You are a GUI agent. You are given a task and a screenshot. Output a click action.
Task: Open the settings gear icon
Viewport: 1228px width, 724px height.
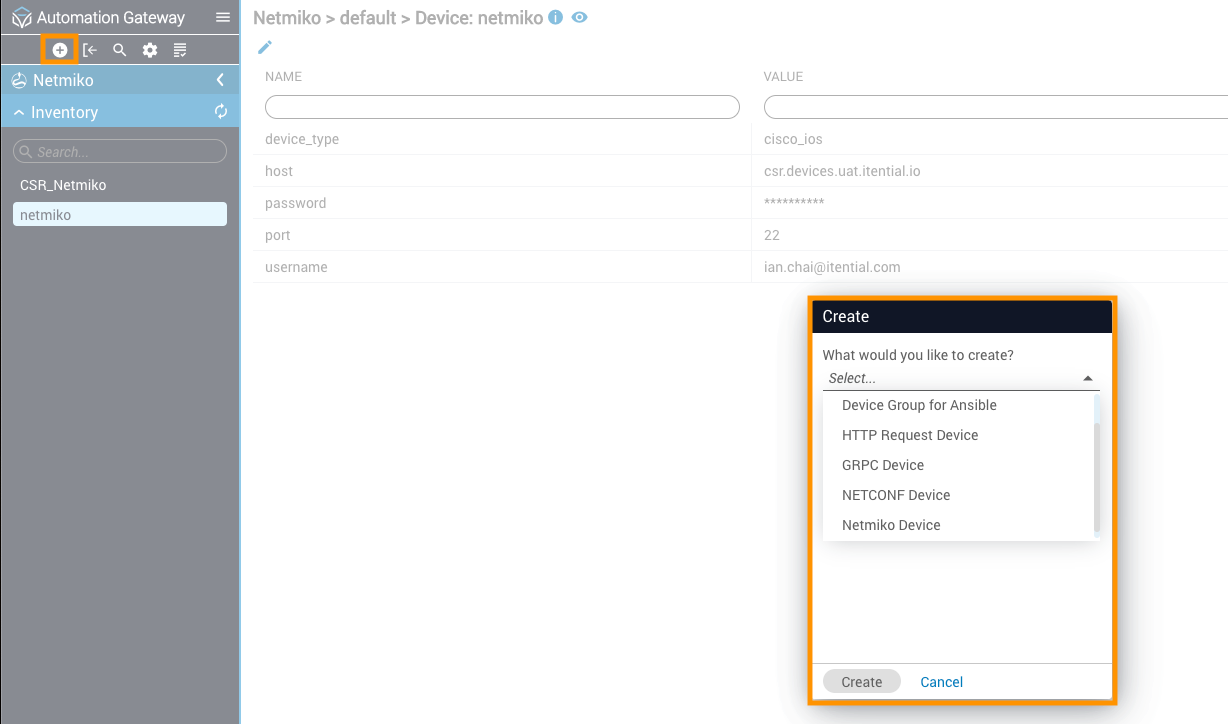click(x=150, y=50)
